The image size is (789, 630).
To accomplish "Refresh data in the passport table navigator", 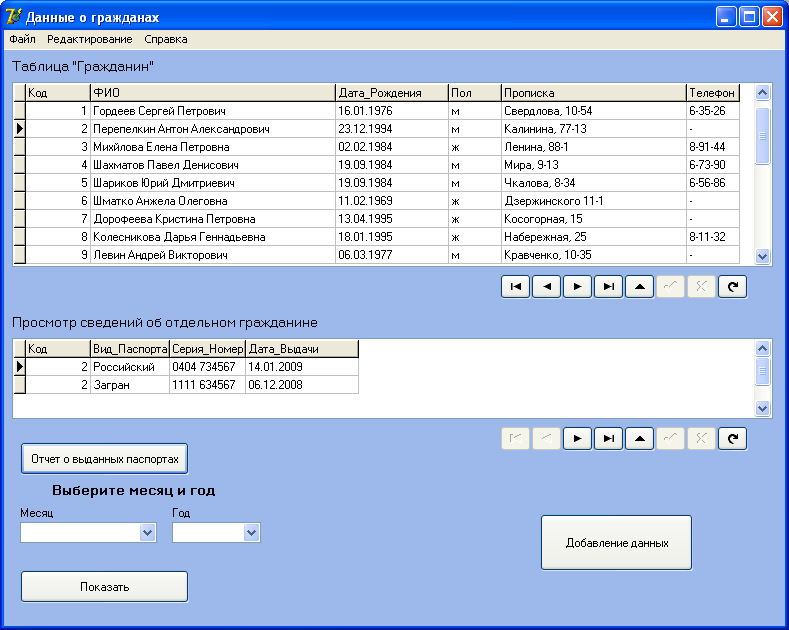I will coord(732,438).
